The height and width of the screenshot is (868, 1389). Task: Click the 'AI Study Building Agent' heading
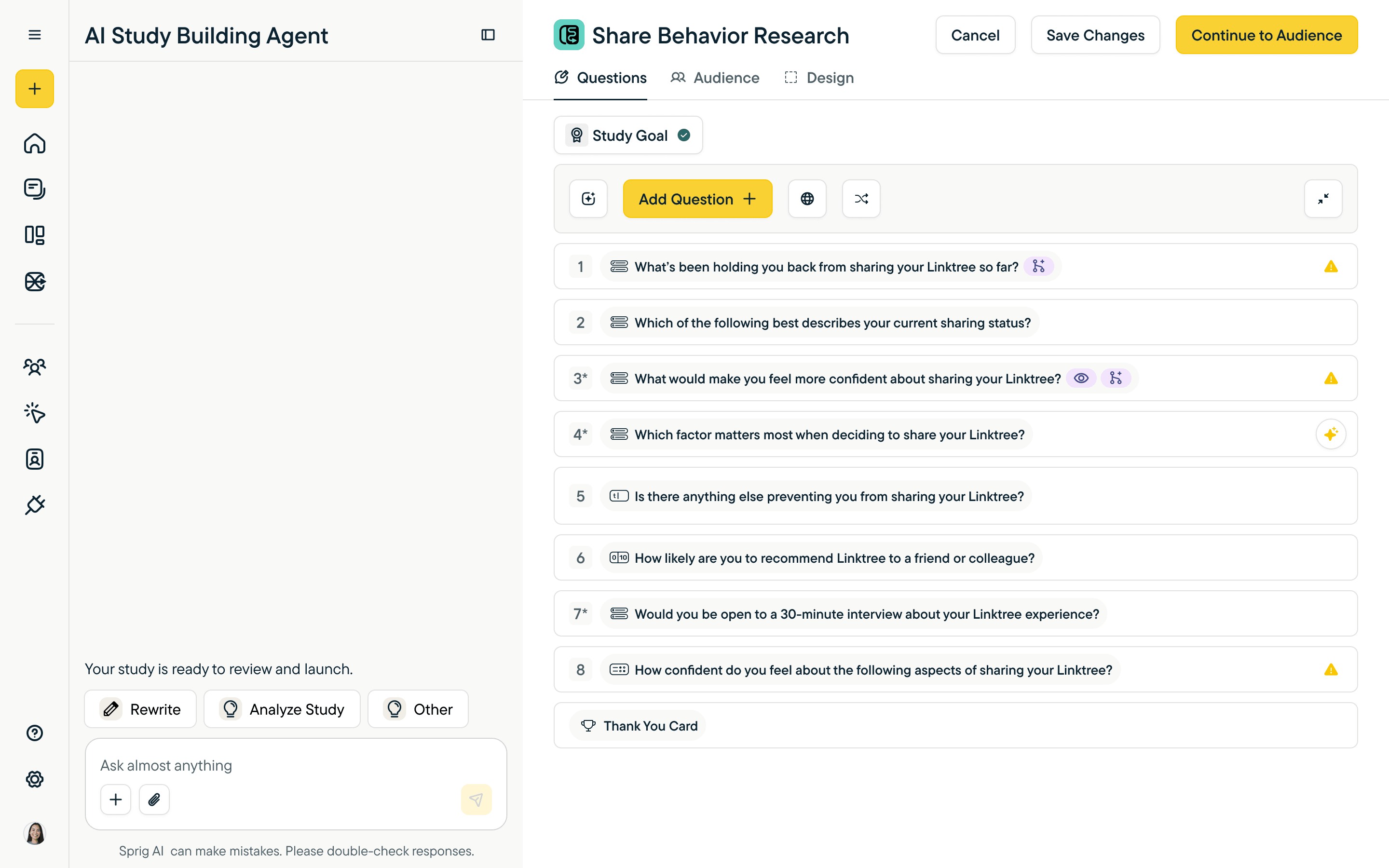[206, 36]
